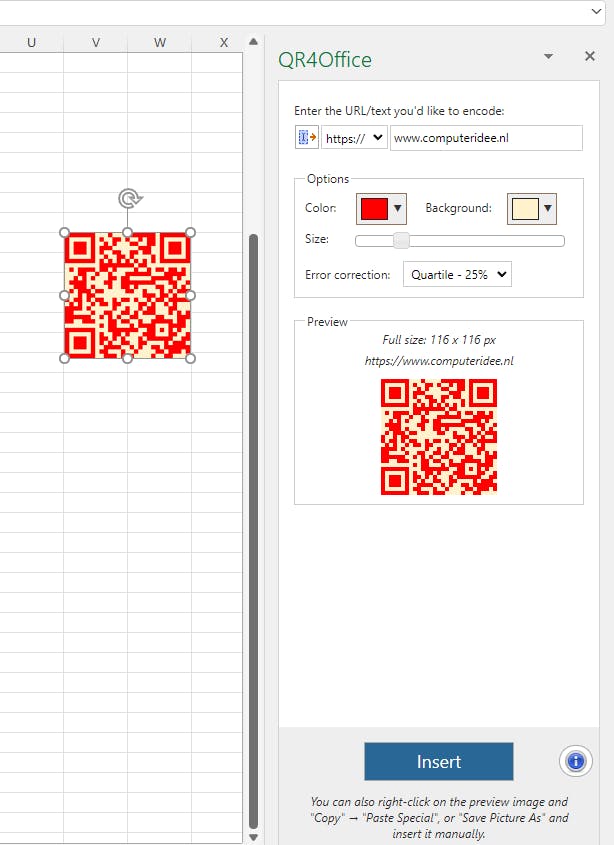Screen dimensions: 614x845
Task: Open the Background color swatch
Action: [532, 209]
